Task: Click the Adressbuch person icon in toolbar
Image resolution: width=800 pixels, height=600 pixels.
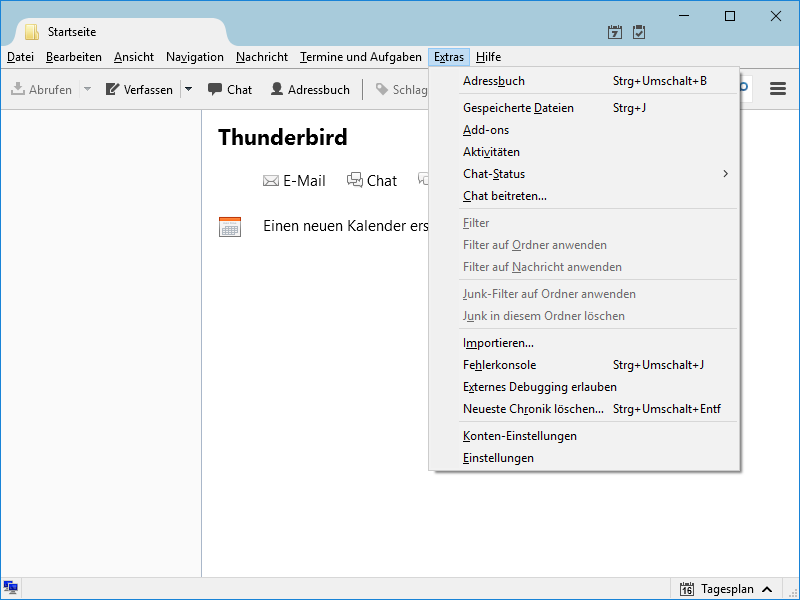Action: coord(277,89)
